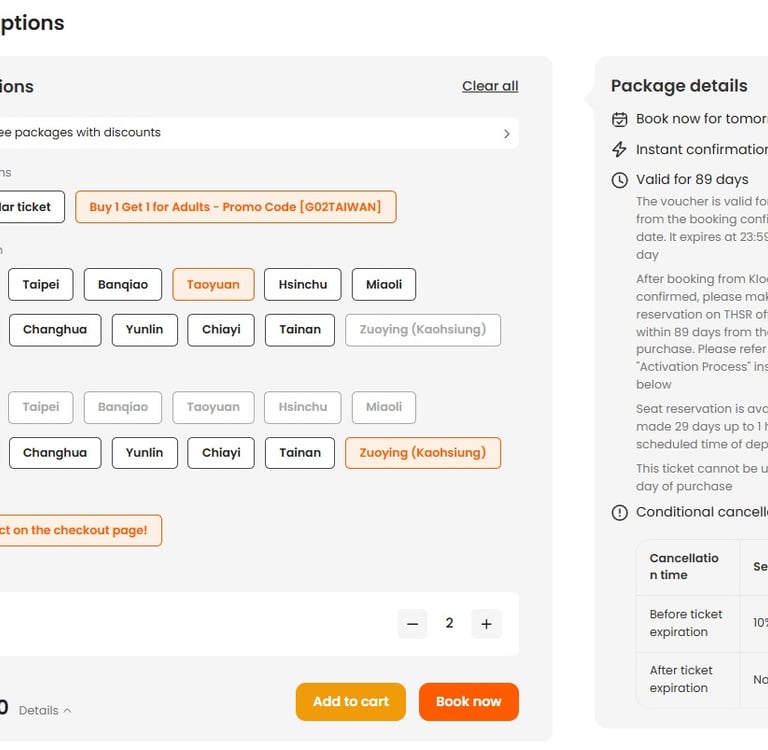The width and height of the screenshot is (768, 750).
Task: Increase quantity with the plus button
Action: tap(486, 624)
